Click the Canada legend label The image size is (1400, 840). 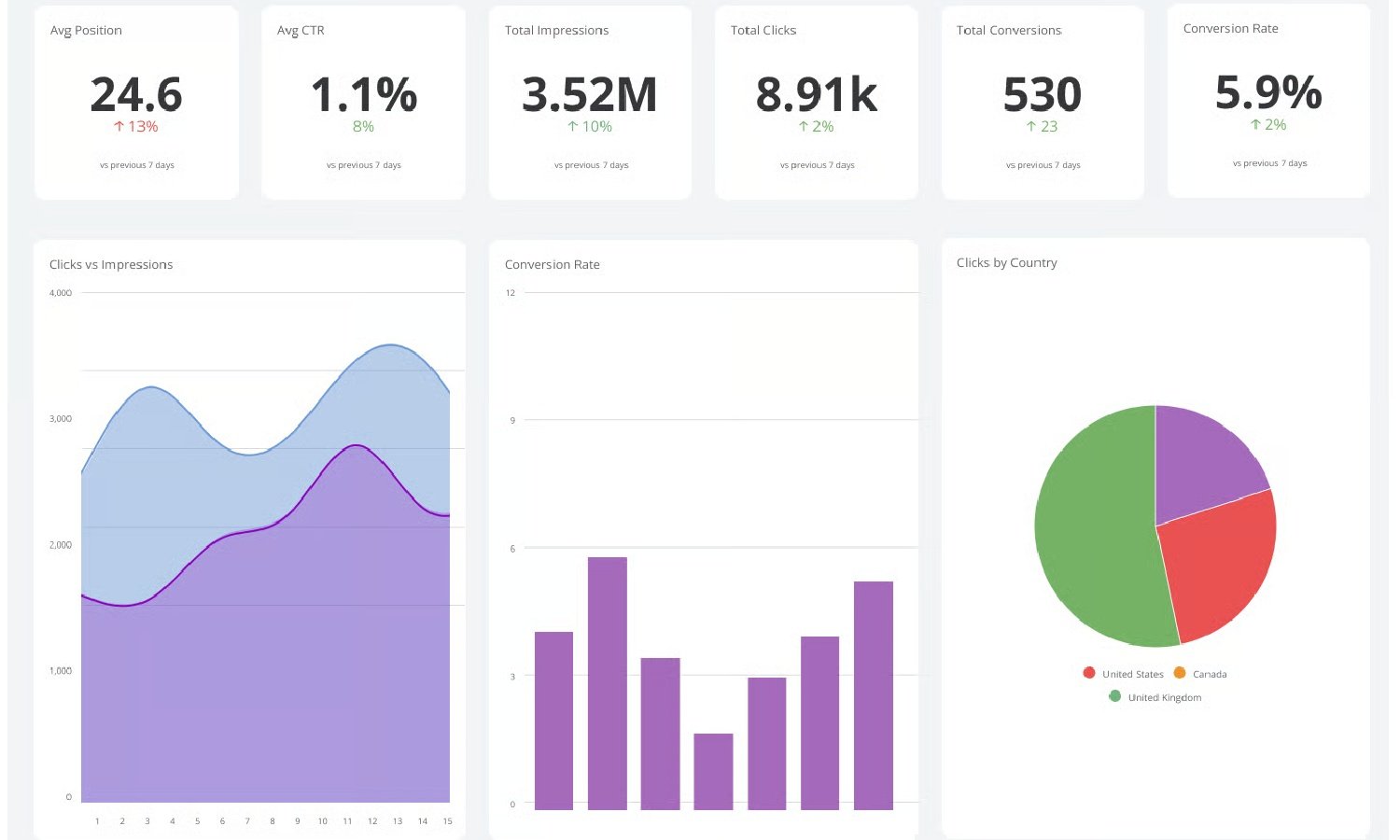click(x=1210, y=674)
